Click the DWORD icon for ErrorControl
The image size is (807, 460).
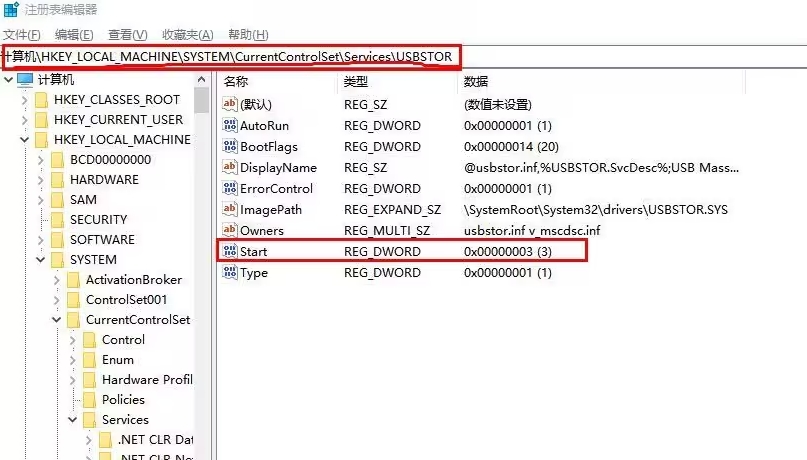[x=230, y=188]
